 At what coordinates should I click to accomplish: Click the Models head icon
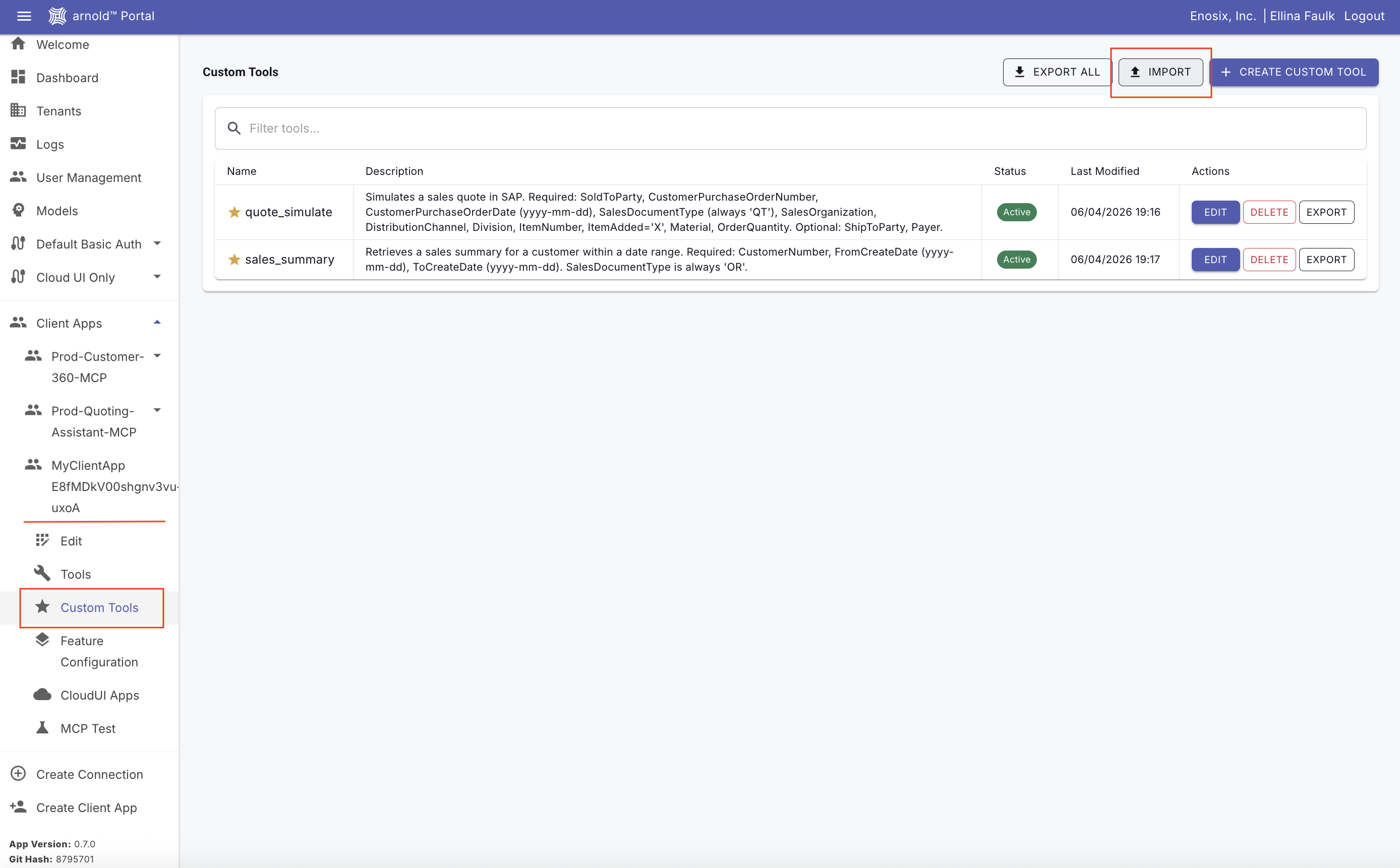pyautogui.click(x=18, y=210)
